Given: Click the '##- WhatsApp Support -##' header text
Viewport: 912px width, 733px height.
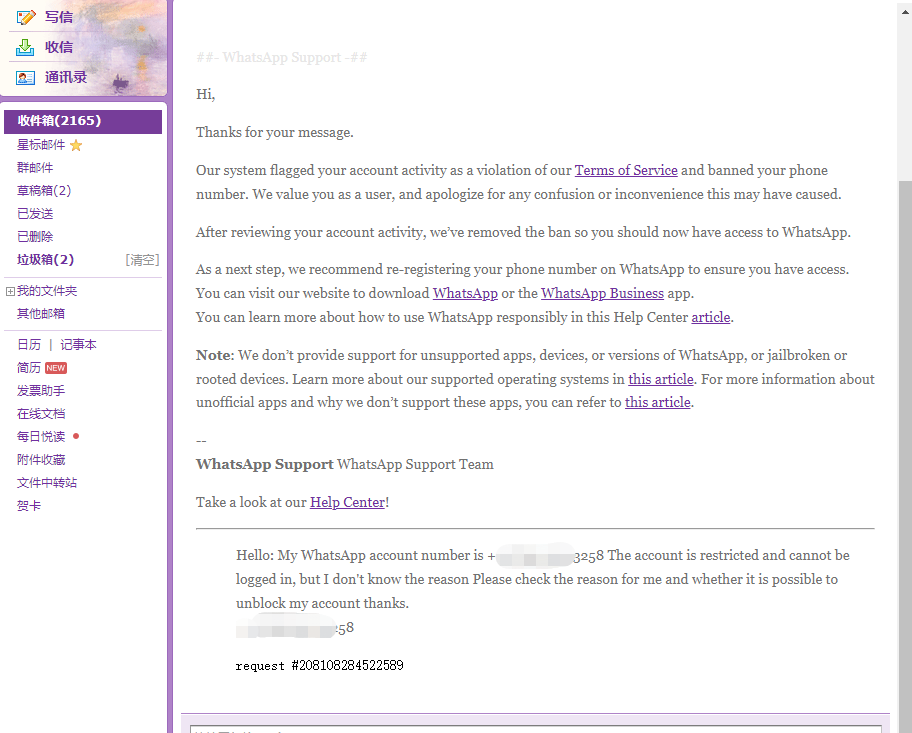Looking at the screenshot, I should [282, 57].
